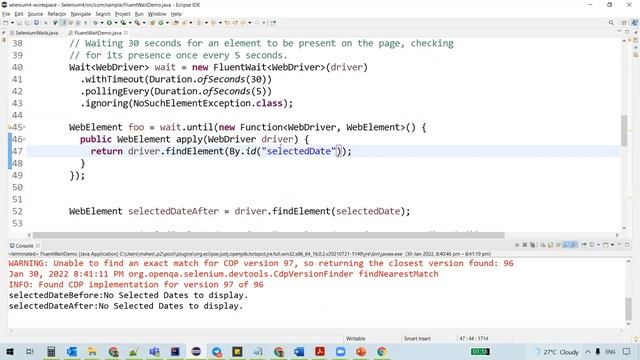Open the Display Selected Console dropdown
The height and width of the screenshot is (360, 640).
pyautogui.click(x=598, y=245)
